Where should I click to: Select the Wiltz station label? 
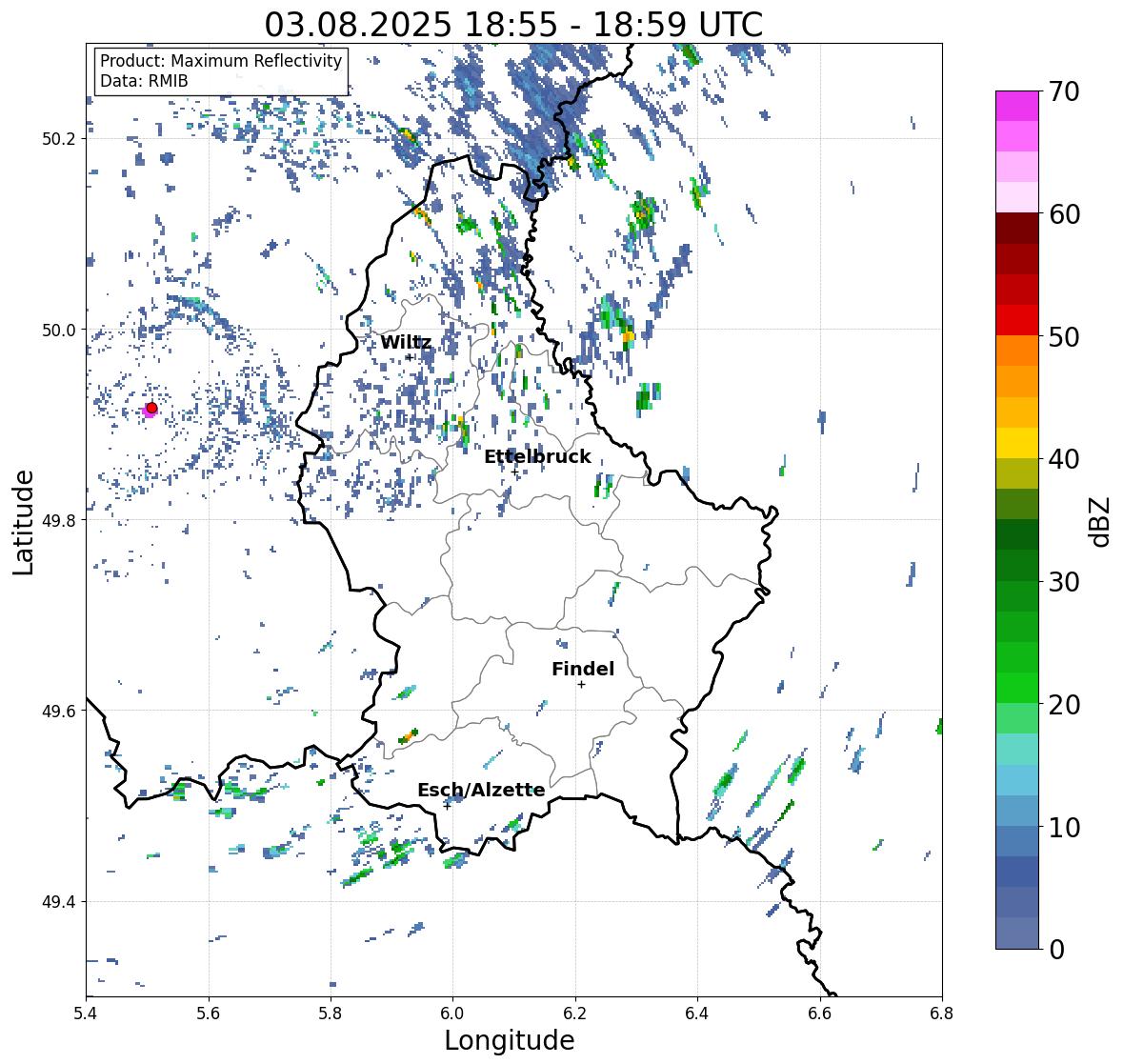406,342
